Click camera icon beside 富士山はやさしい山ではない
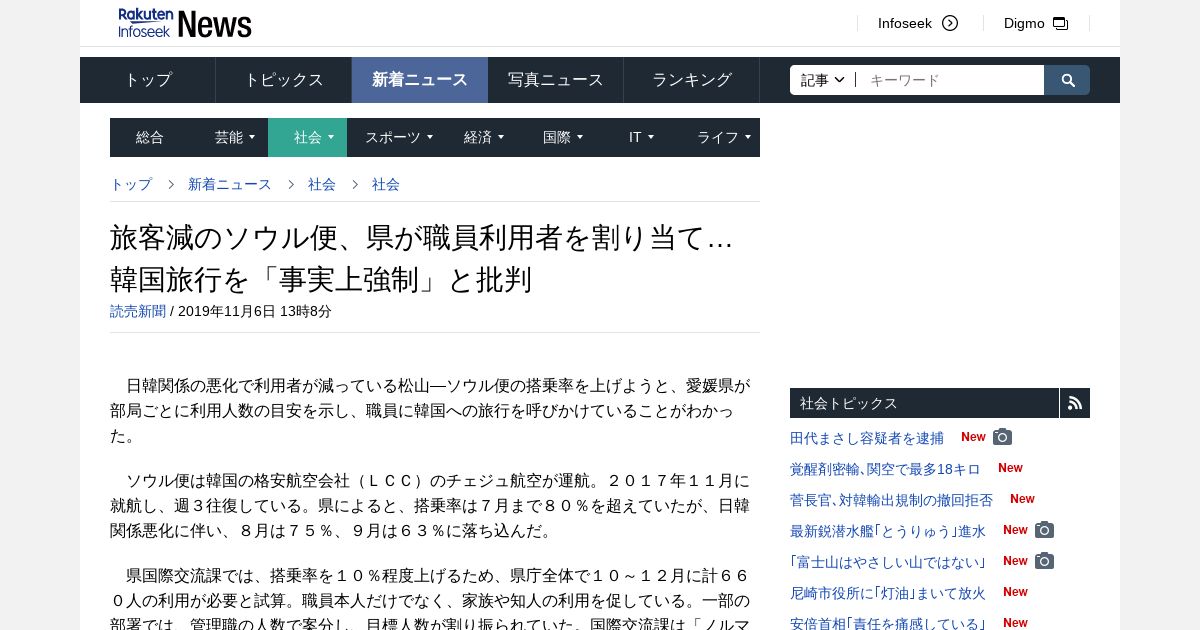Viewport: 1200px width, 630px height. [1044, 561]
